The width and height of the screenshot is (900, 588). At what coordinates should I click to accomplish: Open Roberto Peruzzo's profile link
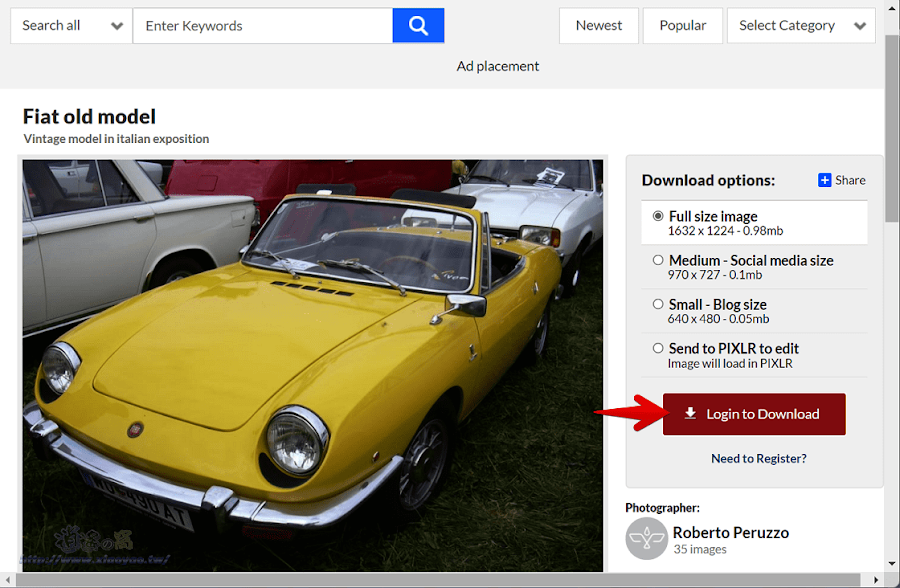click(731, 532)
